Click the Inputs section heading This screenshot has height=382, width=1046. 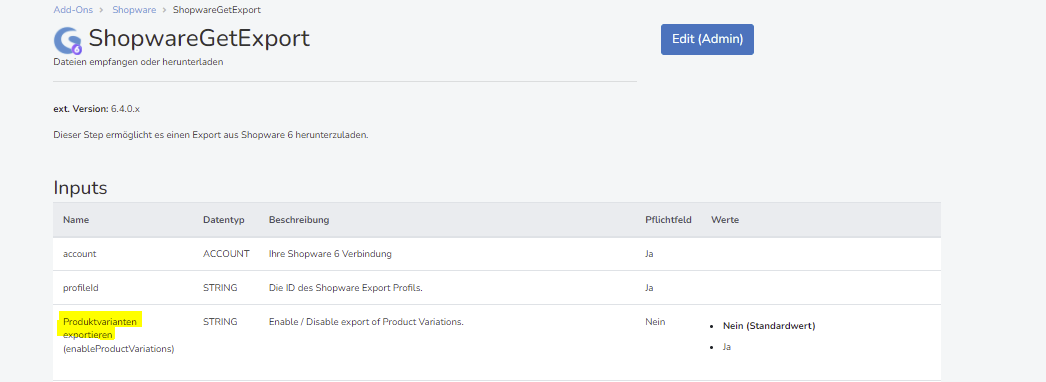[80, 188]
